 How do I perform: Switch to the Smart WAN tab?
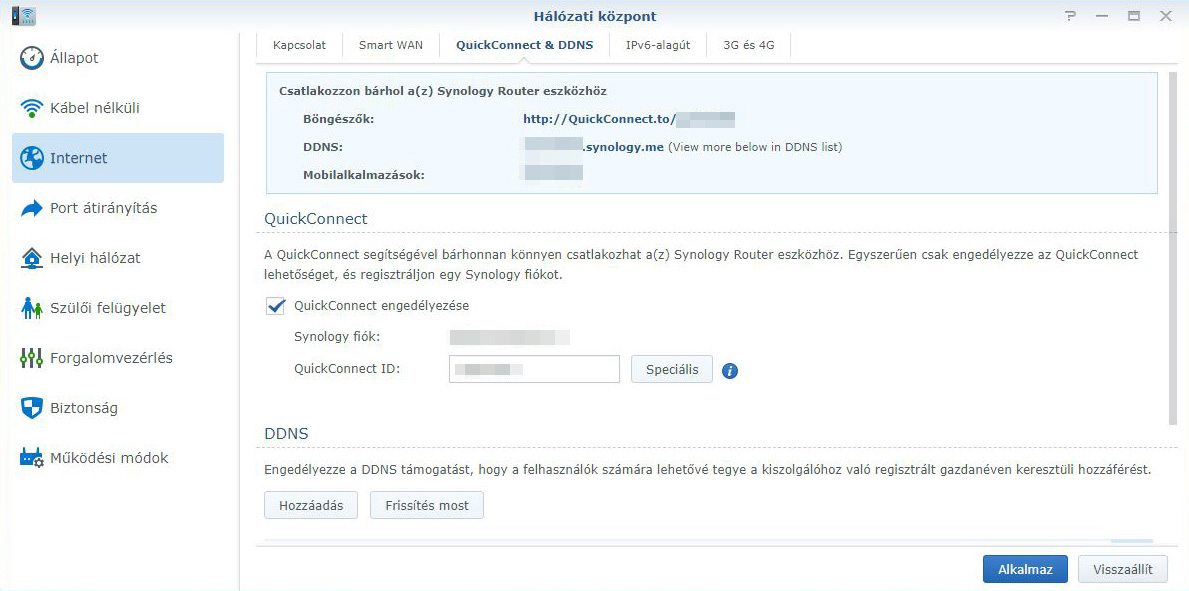pyautogui.click(x=391, y=45)
